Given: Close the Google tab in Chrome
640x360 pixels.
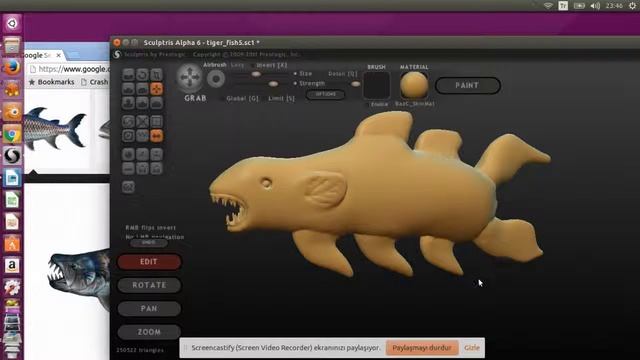Looking at the screenshot, I should click(x=59, y=55).
